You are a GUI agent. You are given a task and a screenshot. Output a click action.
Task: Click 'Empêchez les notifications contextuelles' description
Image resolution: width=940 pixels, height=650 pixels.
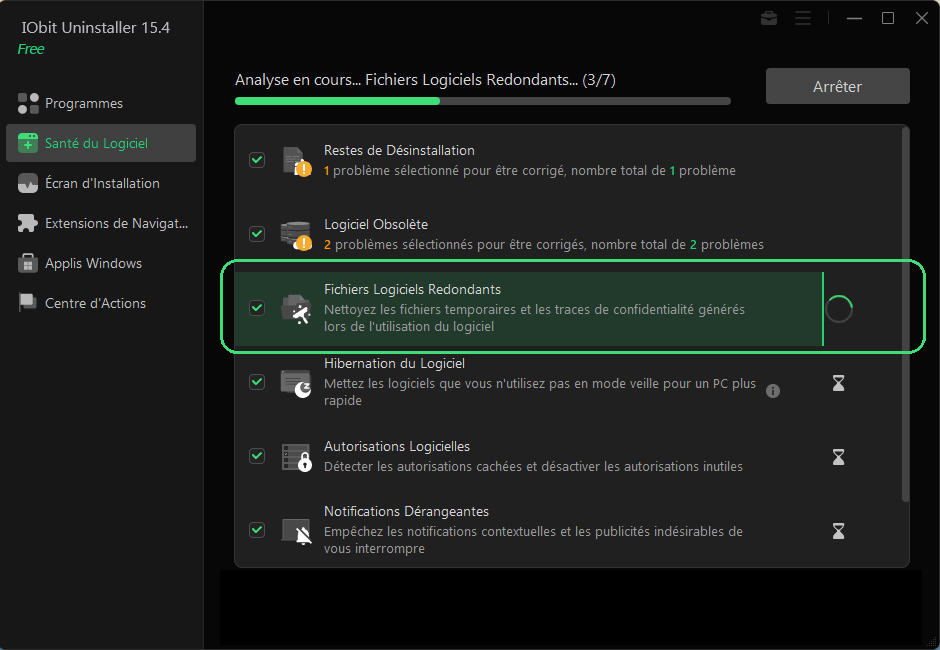[x=533, y=540]
